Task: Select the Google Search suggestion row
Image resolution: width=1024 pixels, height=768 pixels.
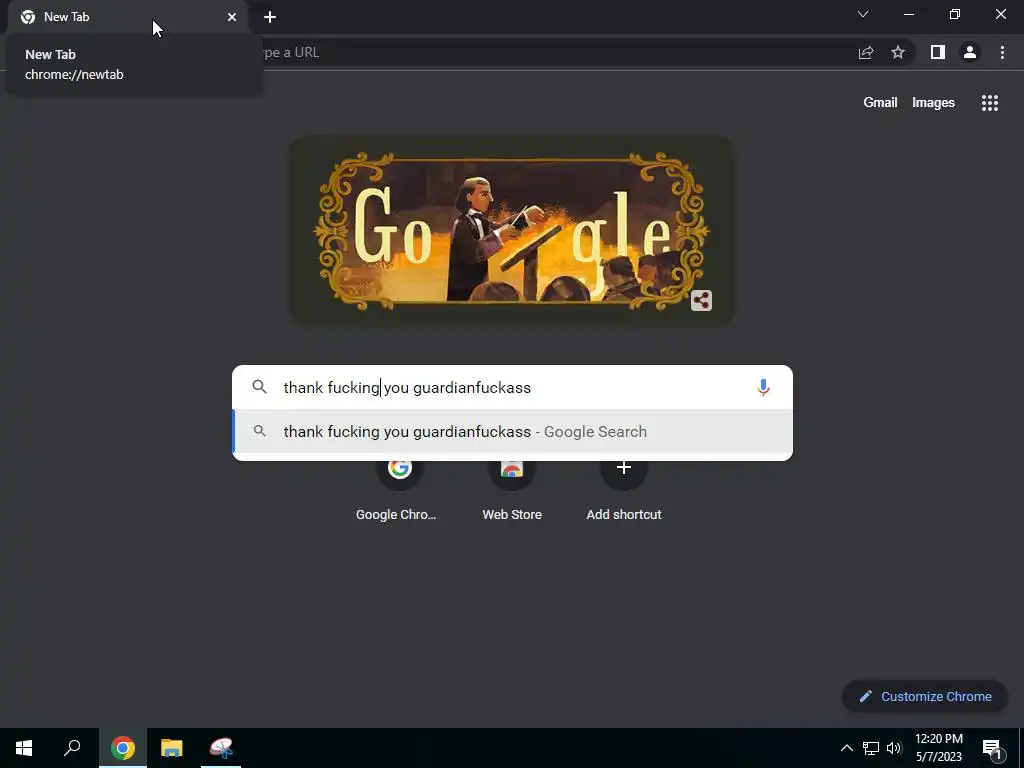Action: point(513,432)
